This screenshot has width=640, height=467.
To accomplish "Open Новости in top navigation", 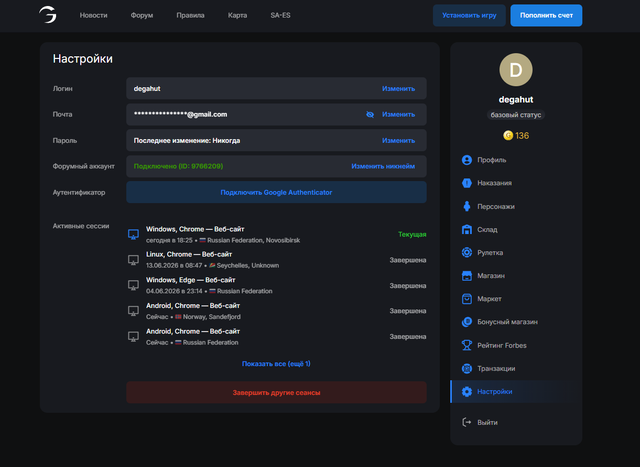I will 93,15.
